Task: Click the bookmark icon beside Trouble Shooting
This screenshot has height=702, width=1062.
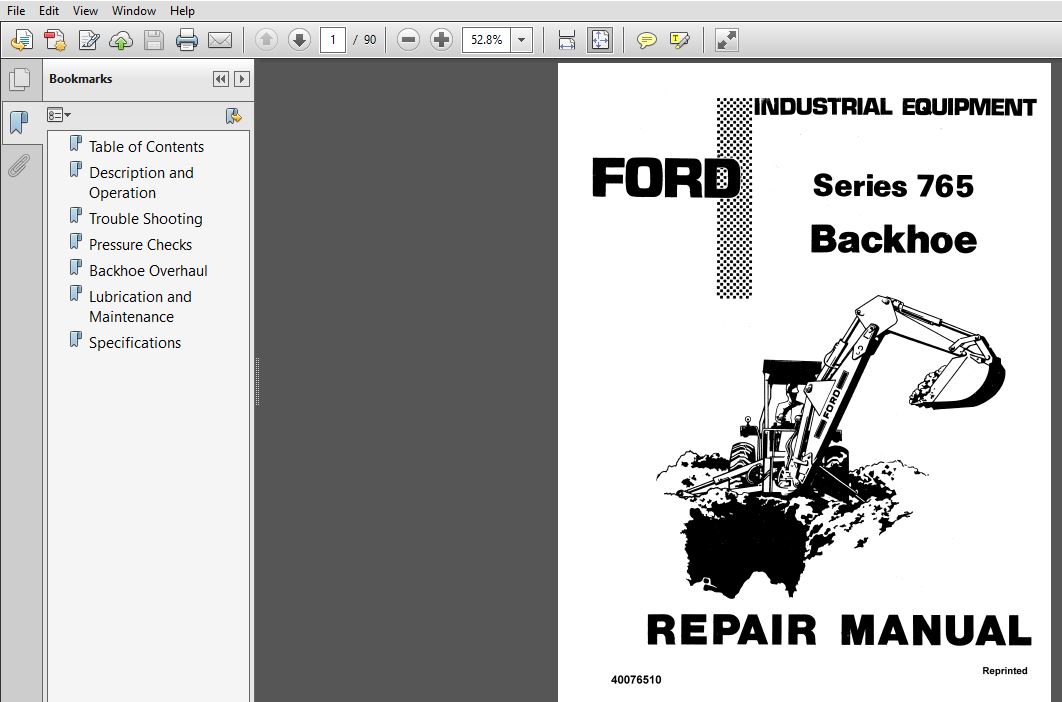Action: click(76, 217)
